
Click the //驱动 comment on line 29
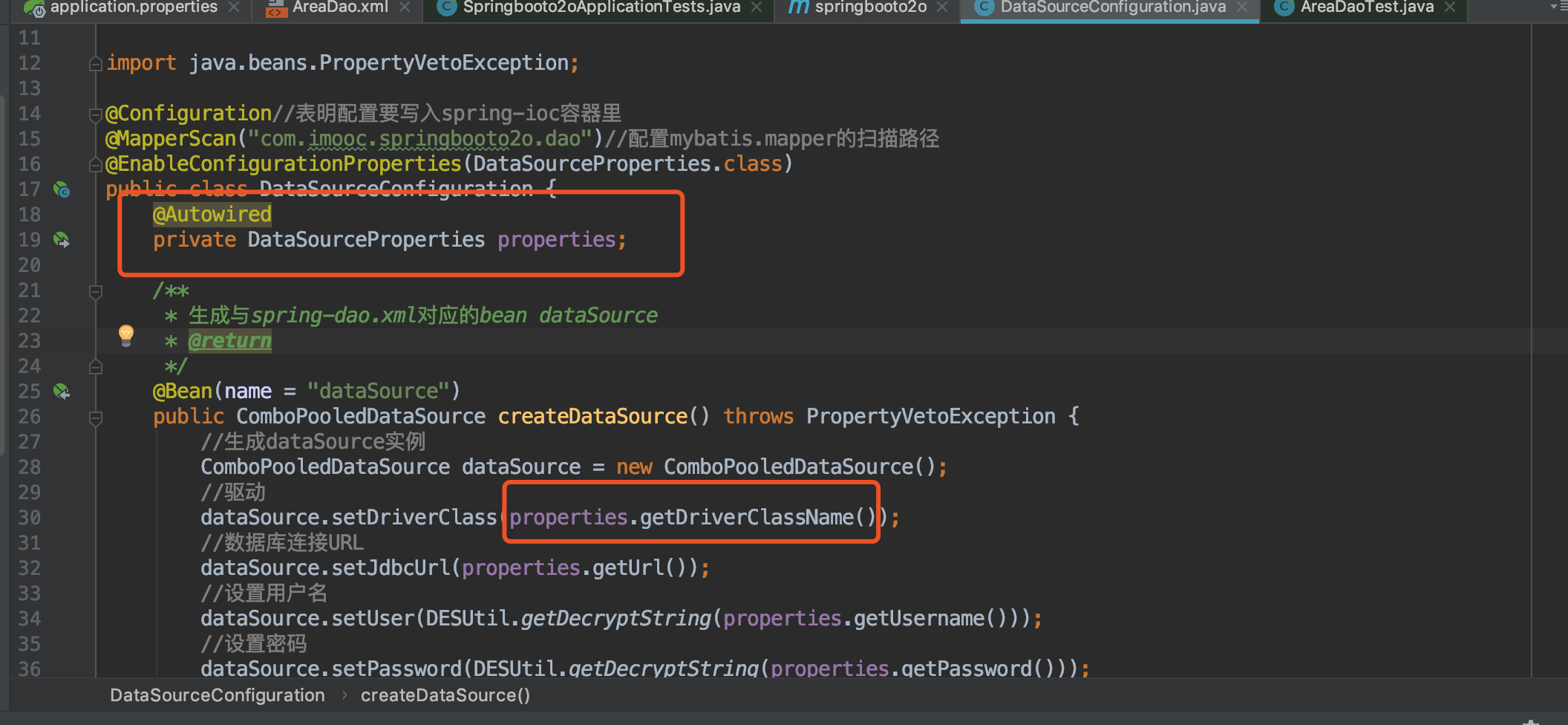[233, 492]
